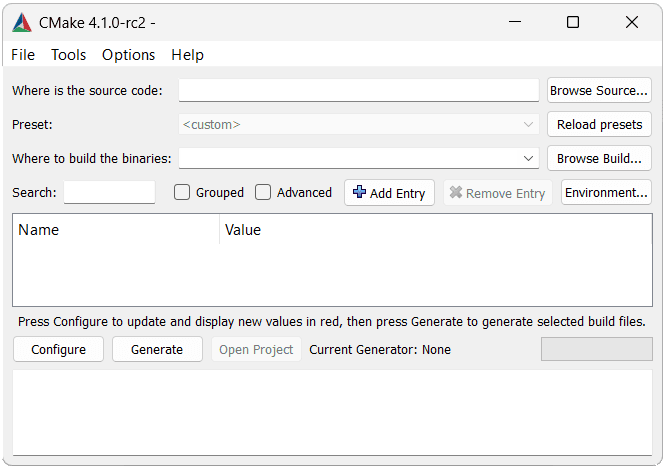This screenshot has width=663, height=470.
Task: Close the CMake window
Action: (632, 22)
